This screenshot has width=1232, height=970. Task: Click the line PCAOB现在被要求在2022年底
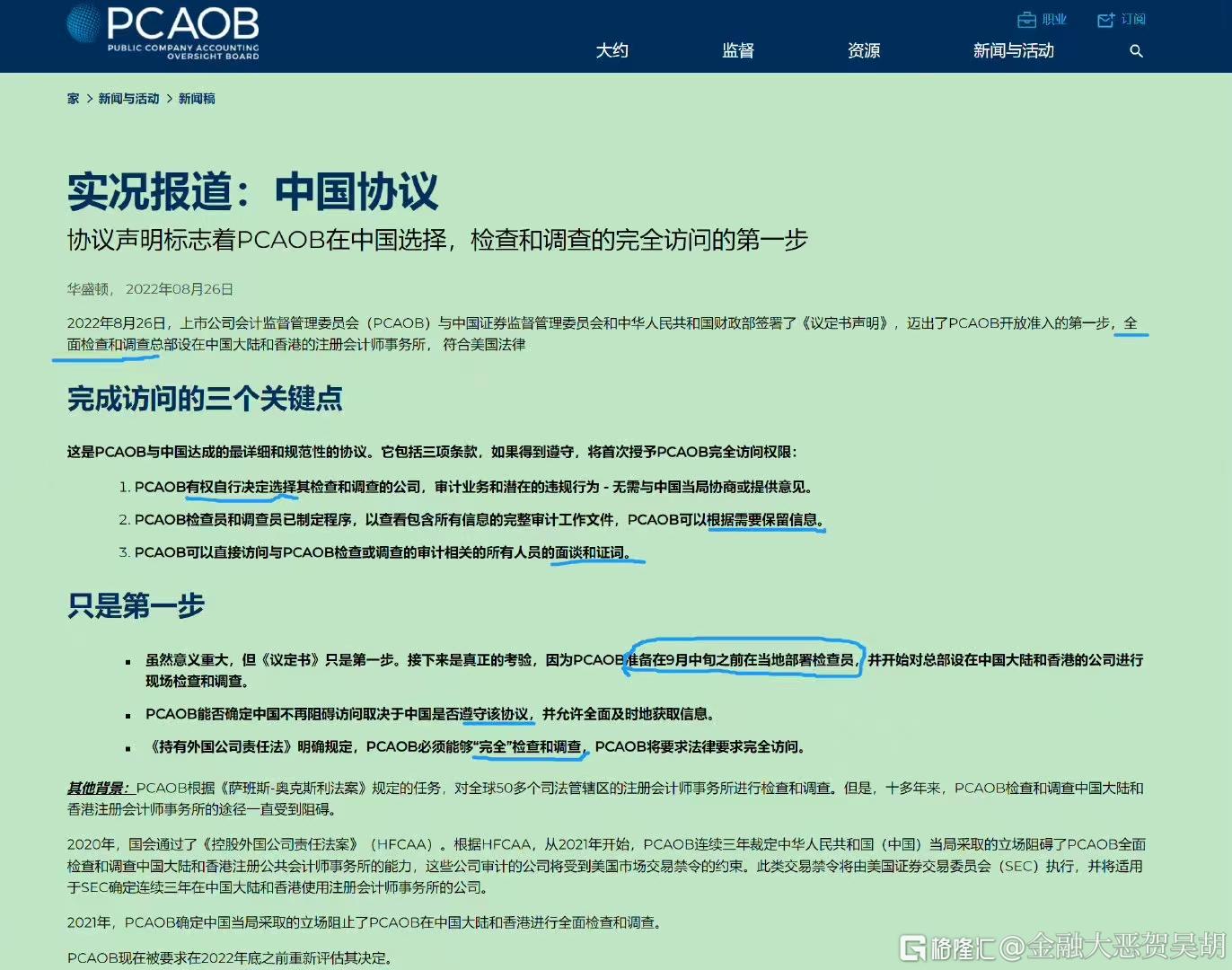click(x=230, y=958)
